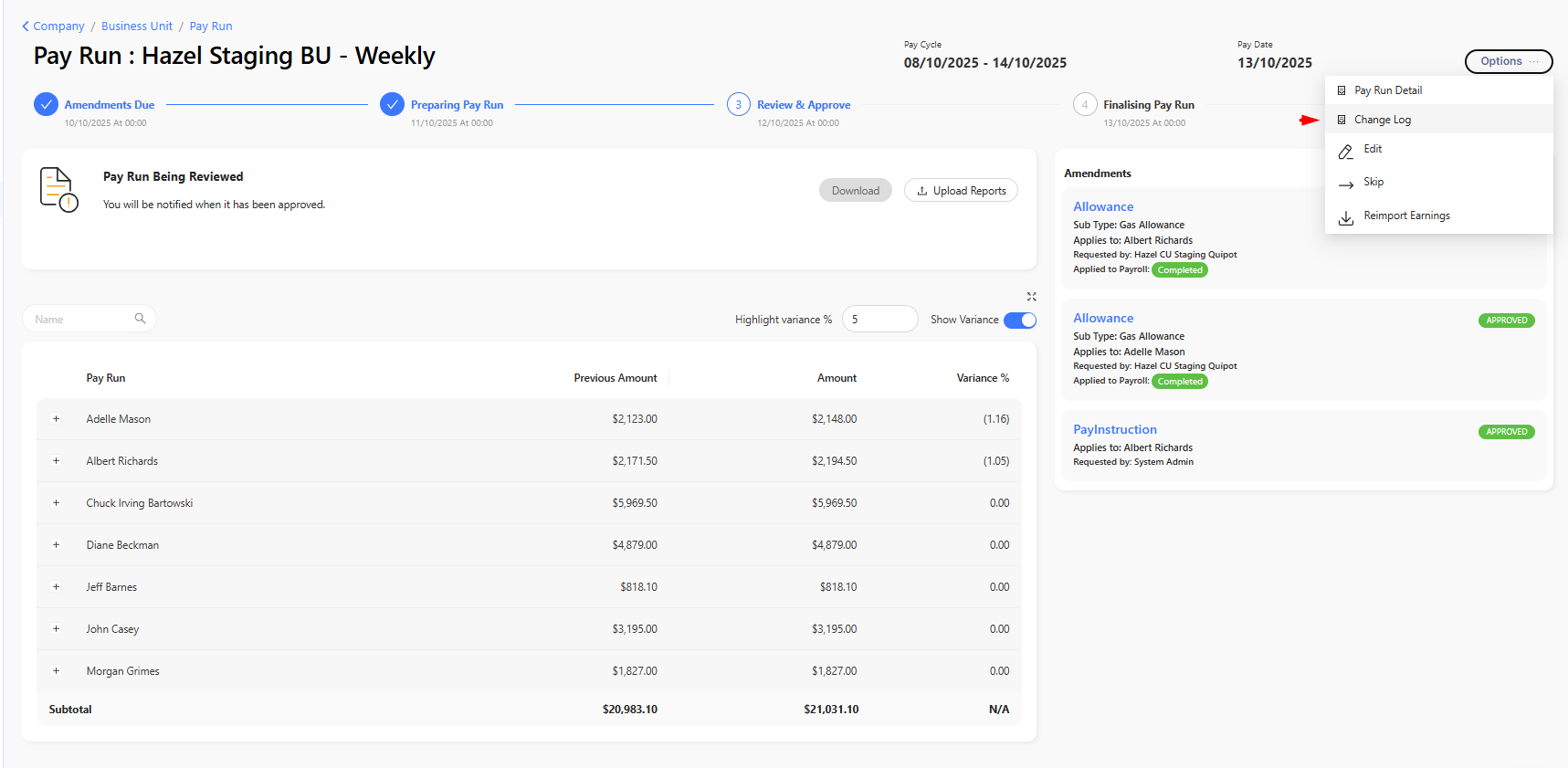This screenshot has width=1568, height=768.
Task: Expand the Adelle Mason row
Action: click(x=56, y=419)
